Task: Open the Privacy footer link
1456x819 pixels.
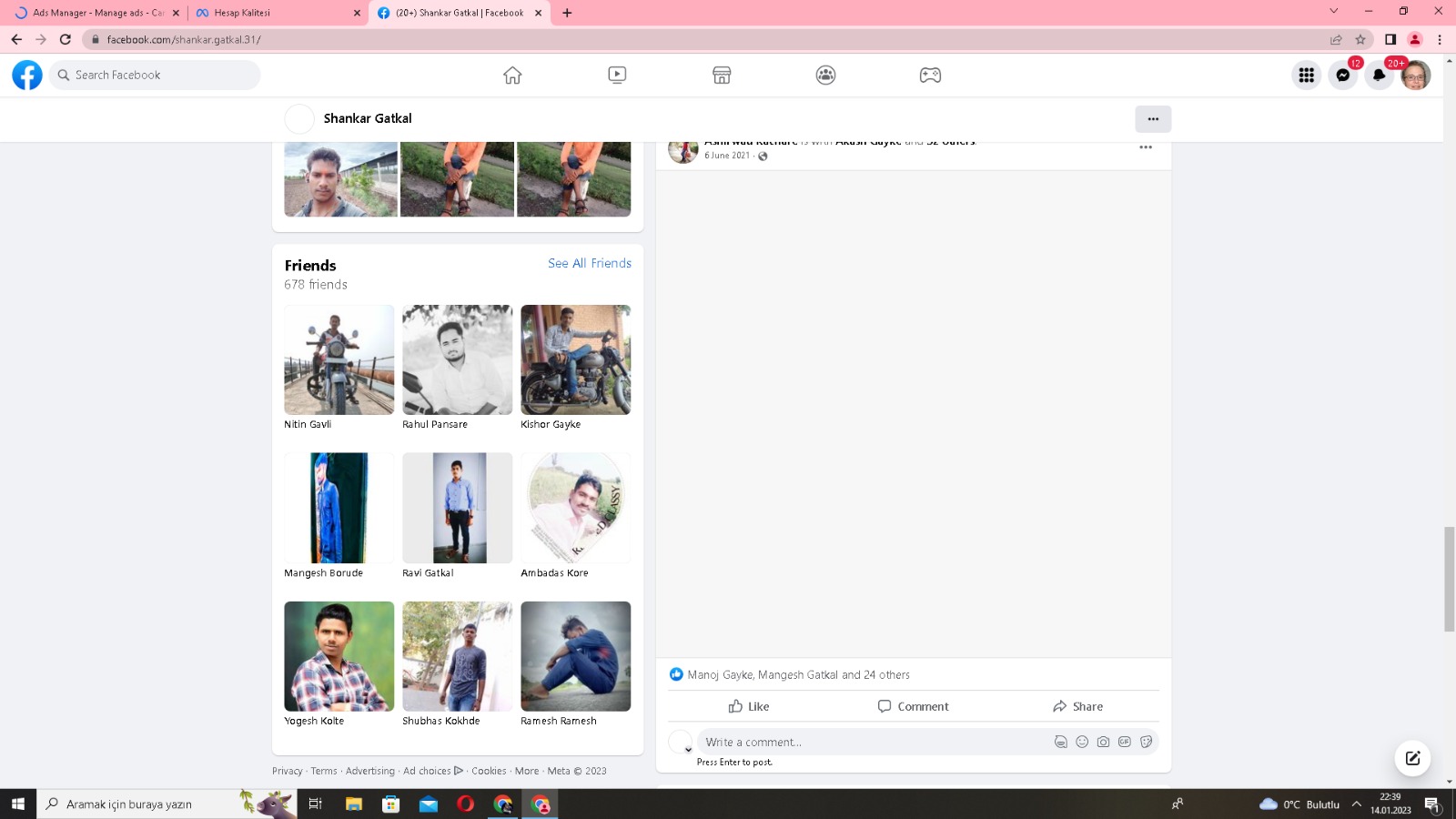Action: pyautogui.click(x=288, y=771)
